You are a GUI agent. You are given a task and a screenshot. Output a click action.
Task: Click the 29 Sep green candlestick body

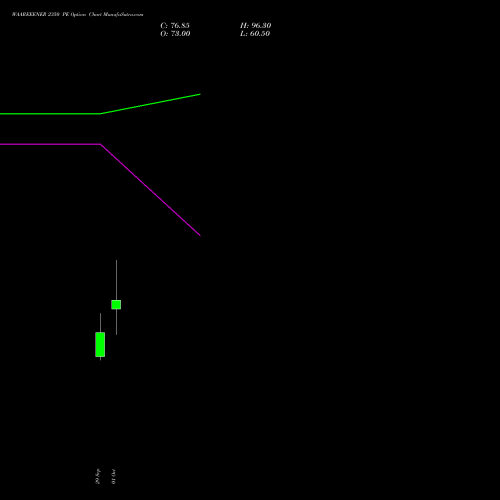(100, 344)
